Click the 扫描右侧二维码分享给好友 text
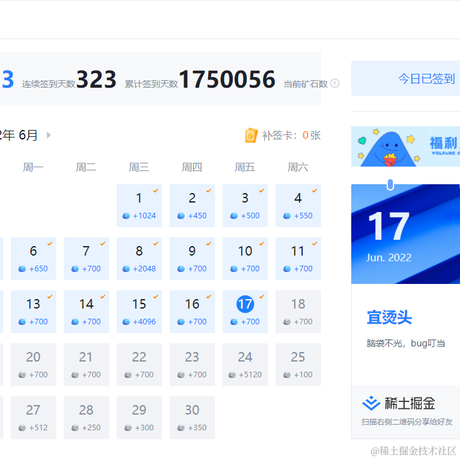460x460 pixels. coord(407,422)
